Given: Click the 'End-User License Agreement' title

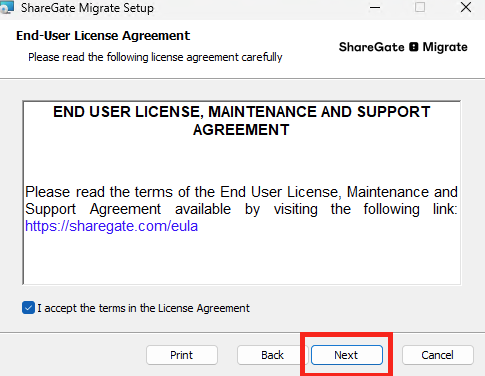Looking at the screenshot, I should (x=103, y=36).
